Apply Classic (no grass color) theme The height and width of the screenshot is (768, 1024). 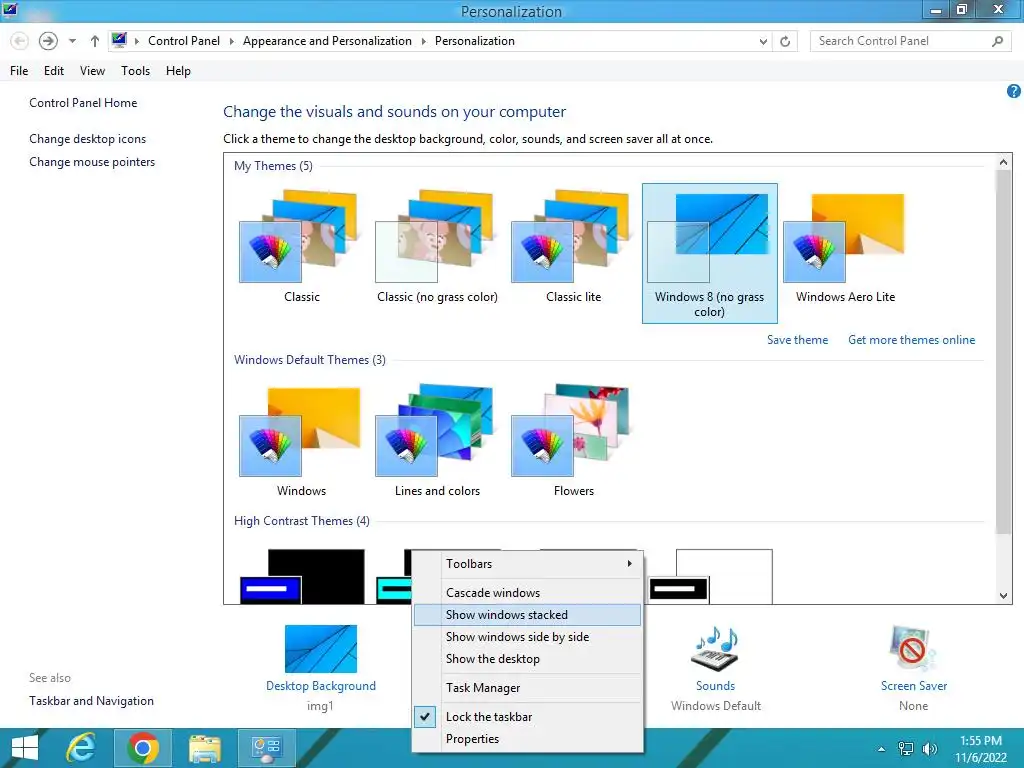(437, 236)
